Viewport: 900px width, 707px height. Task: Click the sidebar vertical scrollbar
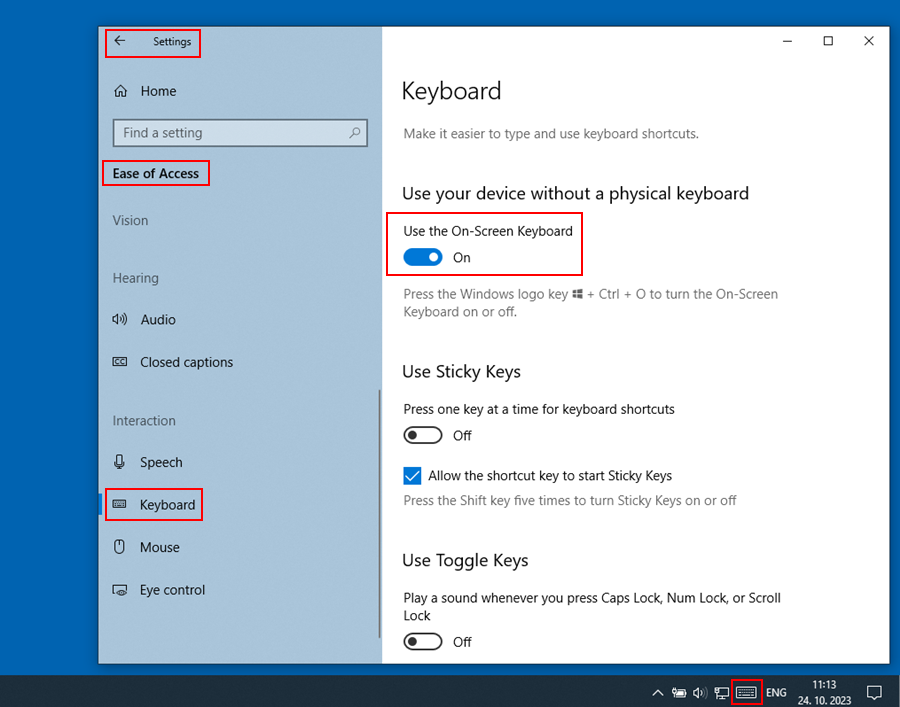pos(379,514)
